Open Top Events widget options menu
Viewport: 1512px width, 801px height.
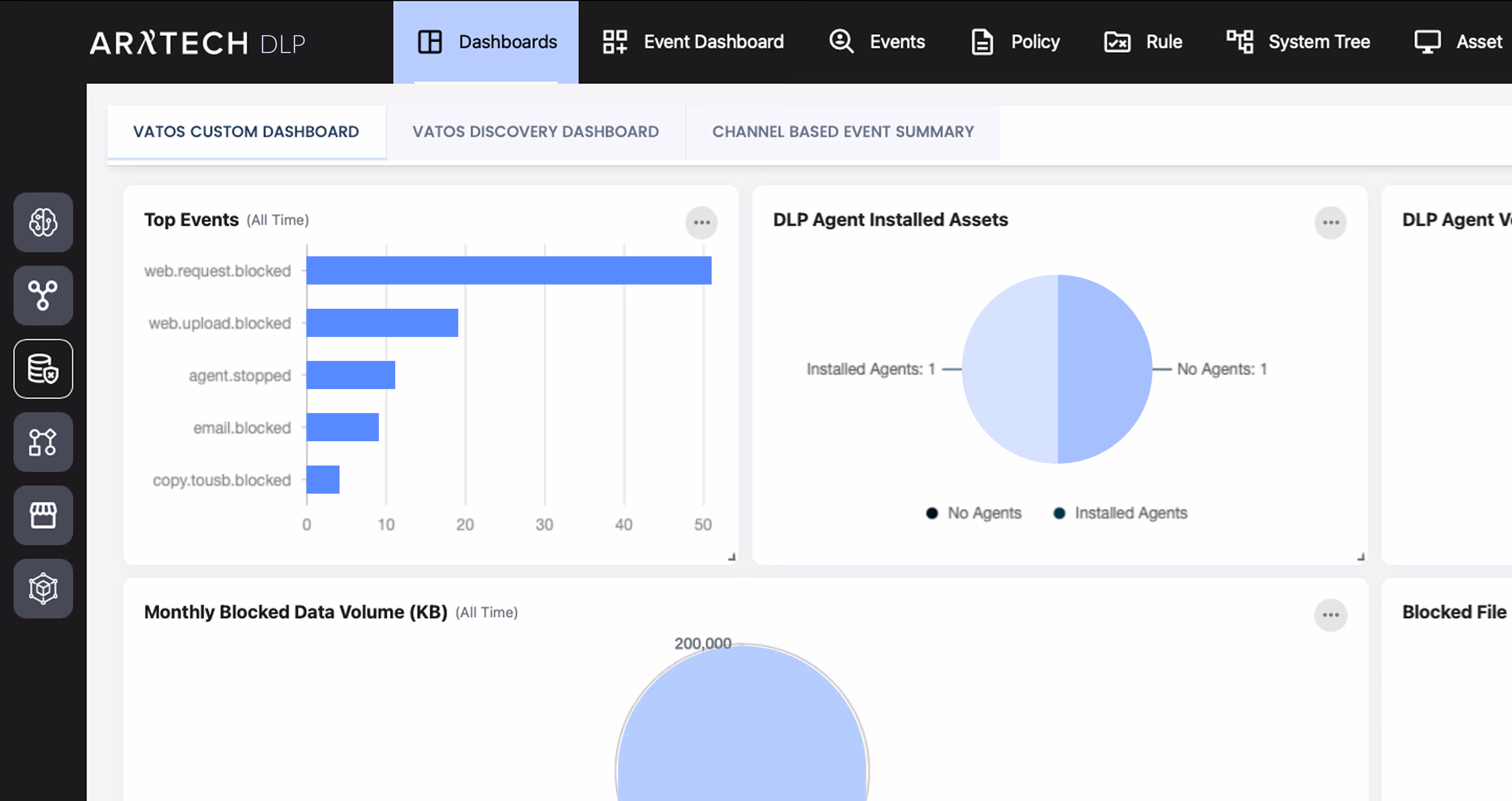point(701,222)
